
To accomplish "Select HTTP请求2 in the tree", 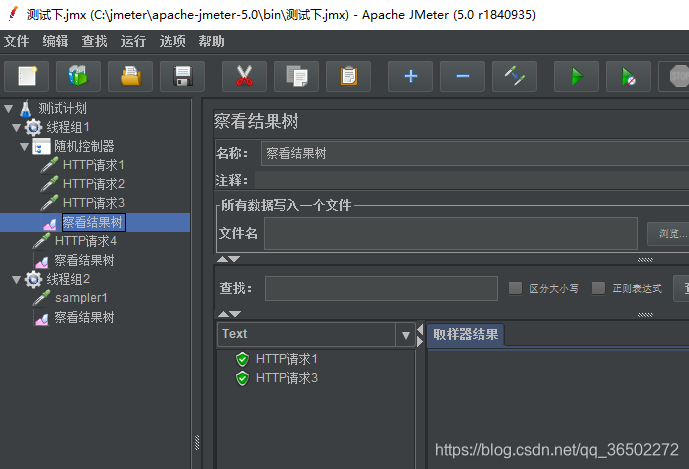I will pos(94,184).
